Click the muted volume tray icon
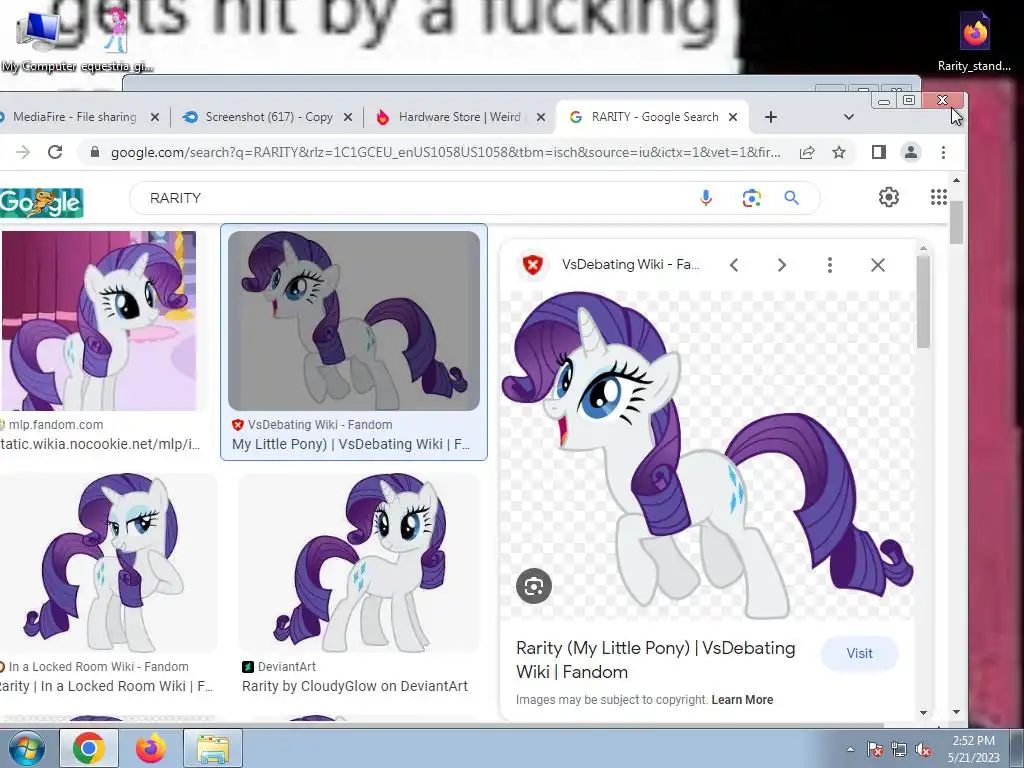 tap(923, 750)
